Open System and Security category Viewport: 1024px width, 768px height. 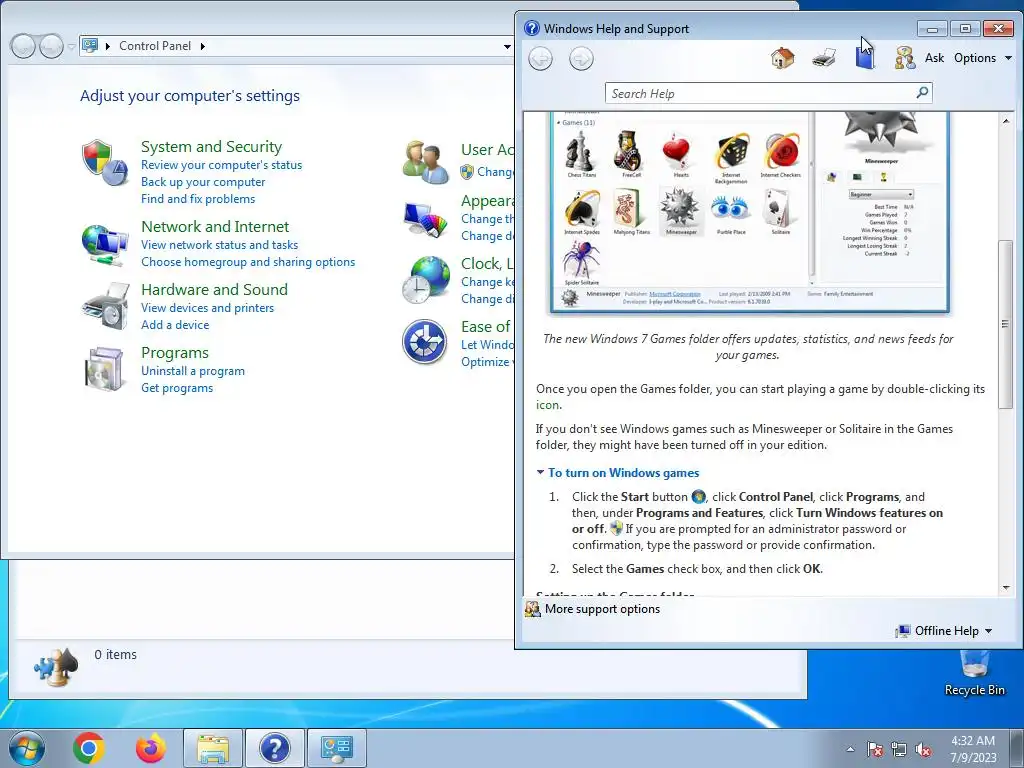pyautogui.click(x=212, y=147)
